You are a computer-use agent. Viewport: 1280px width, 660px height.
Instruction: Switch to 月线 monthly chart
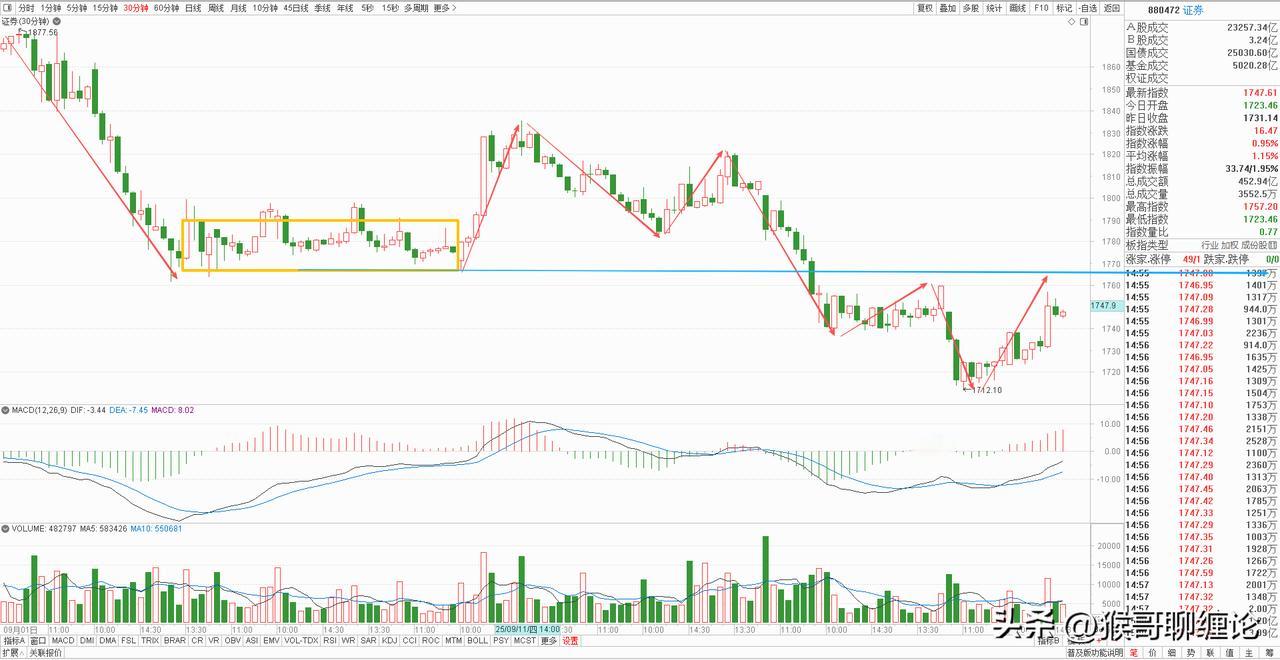point(238,8)
